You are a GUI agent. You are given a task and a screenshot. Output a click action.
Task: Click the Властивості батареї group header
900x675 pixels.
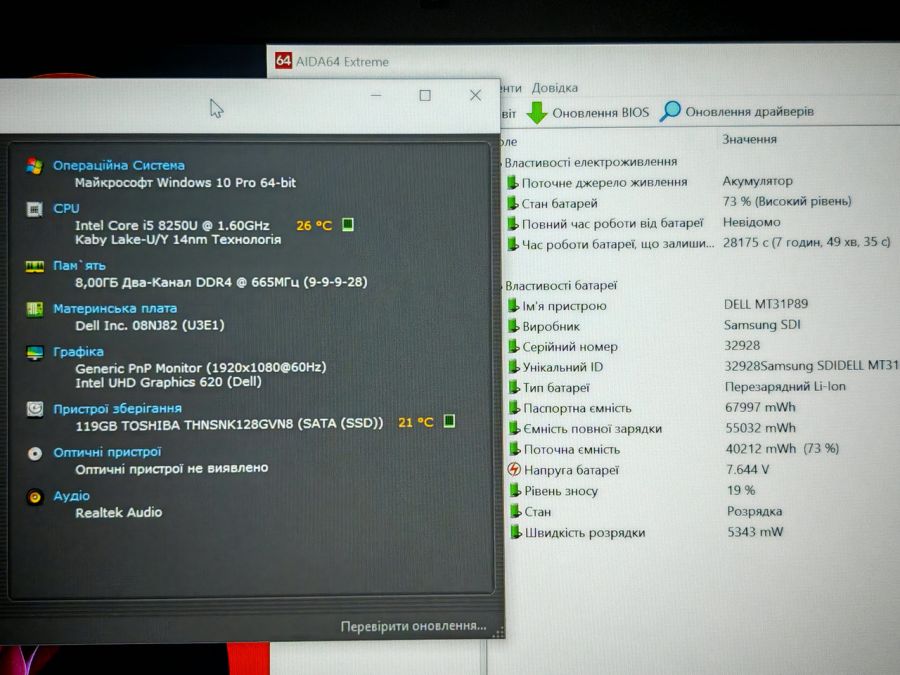(561, 285)
